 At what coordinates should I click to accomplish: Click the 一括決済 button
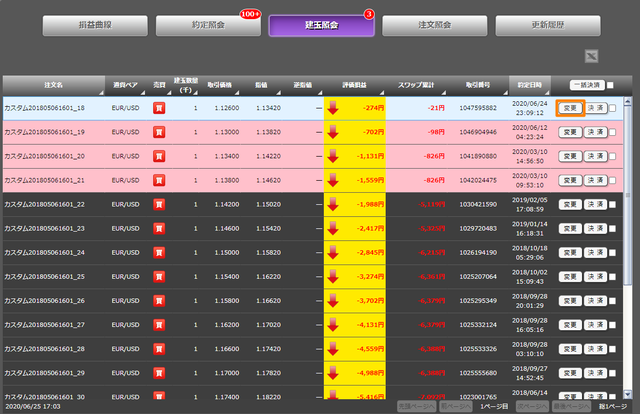[587, 85]
